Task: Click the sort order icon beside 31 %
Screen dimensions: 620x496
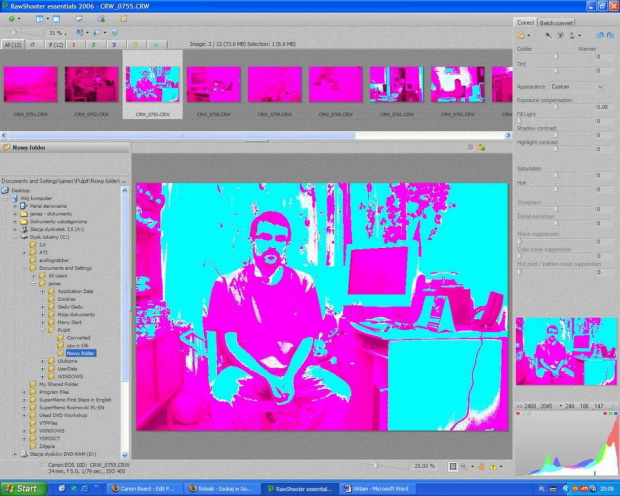Action: point(79,32)
